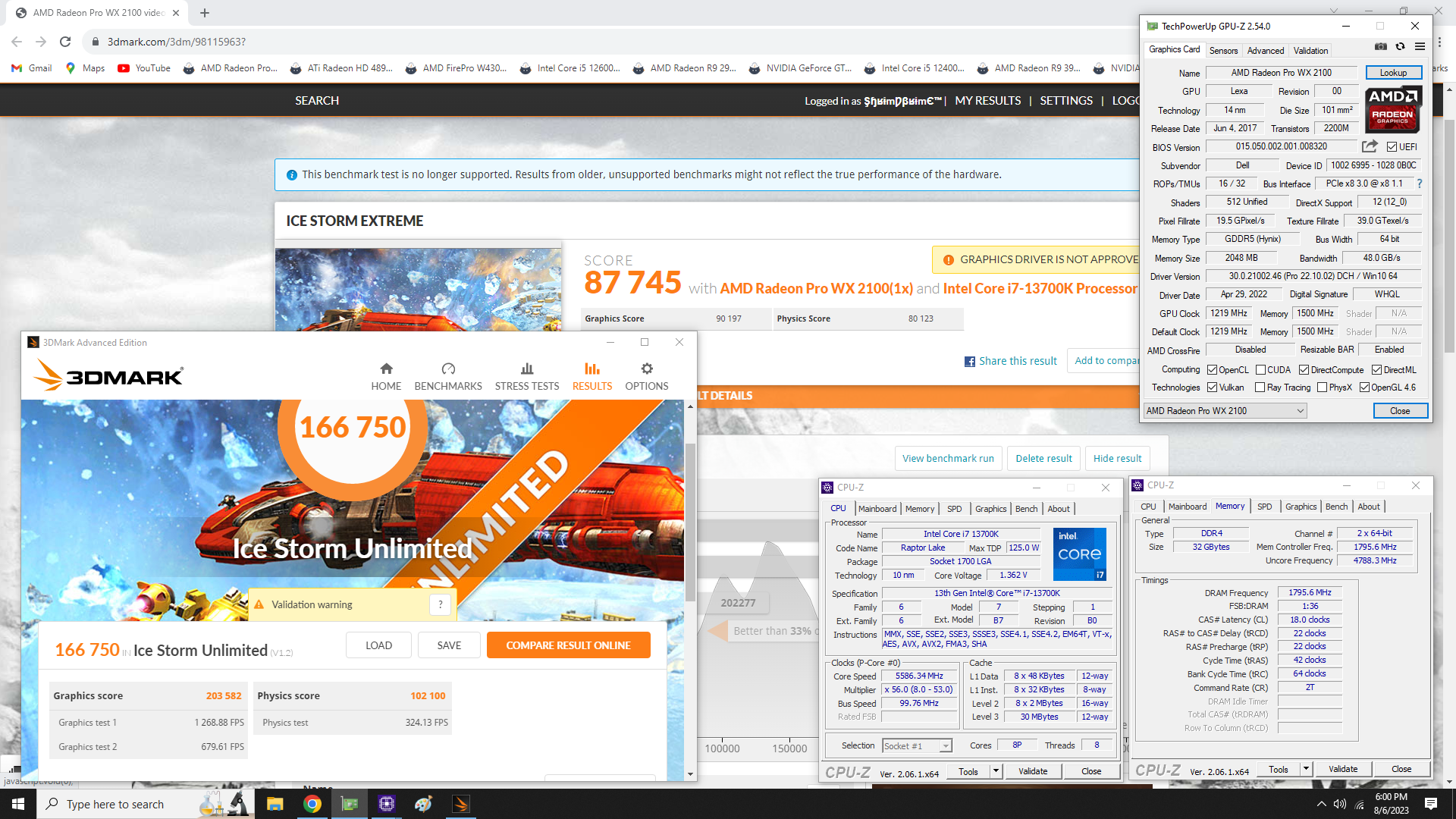Reload the Chrome page
The image size is (1456, 819).
tap(65, 42)
